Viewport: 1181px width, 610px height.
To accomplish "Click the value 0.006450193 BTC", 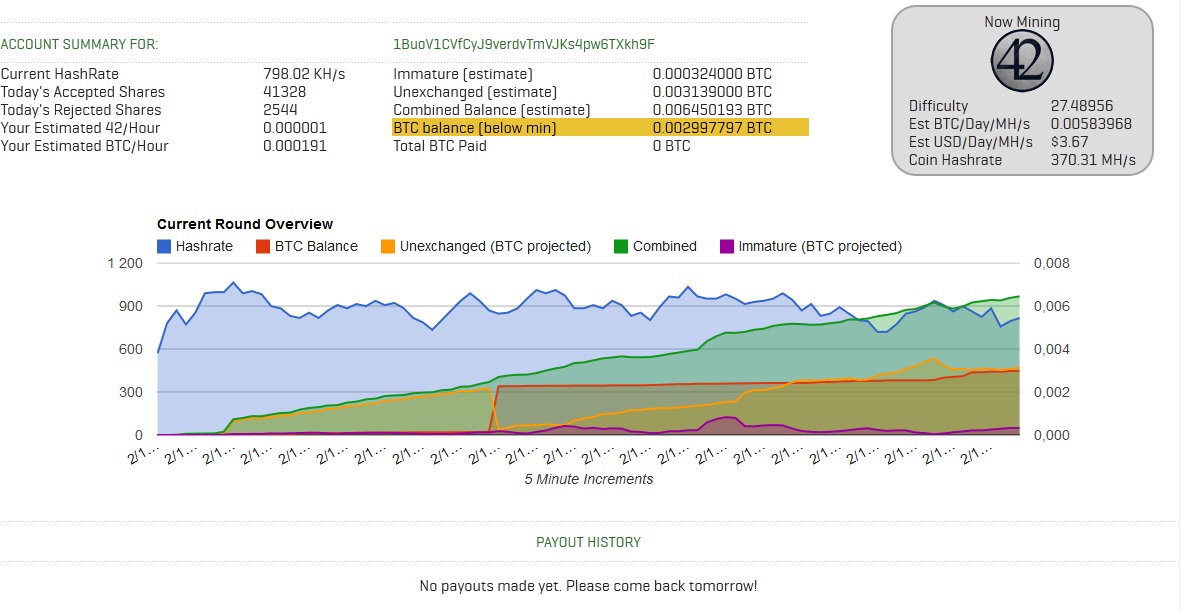I will 713,110.
